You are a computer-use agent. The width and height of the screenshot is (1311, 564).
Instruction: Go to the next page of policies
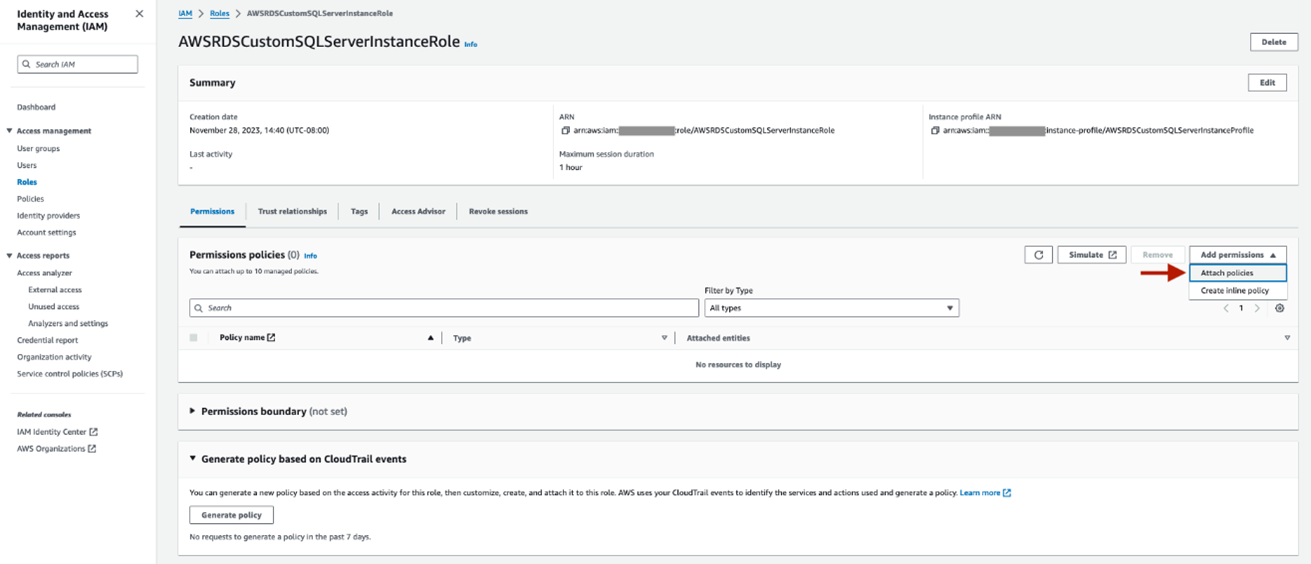(x=1257, y=308)
